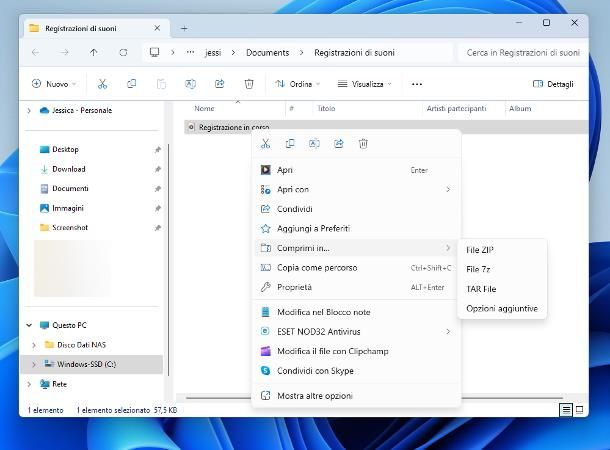610x450 pixels.
Task: Click the search box for Registrazioni di suoni
Action: [x=522, y=52]
